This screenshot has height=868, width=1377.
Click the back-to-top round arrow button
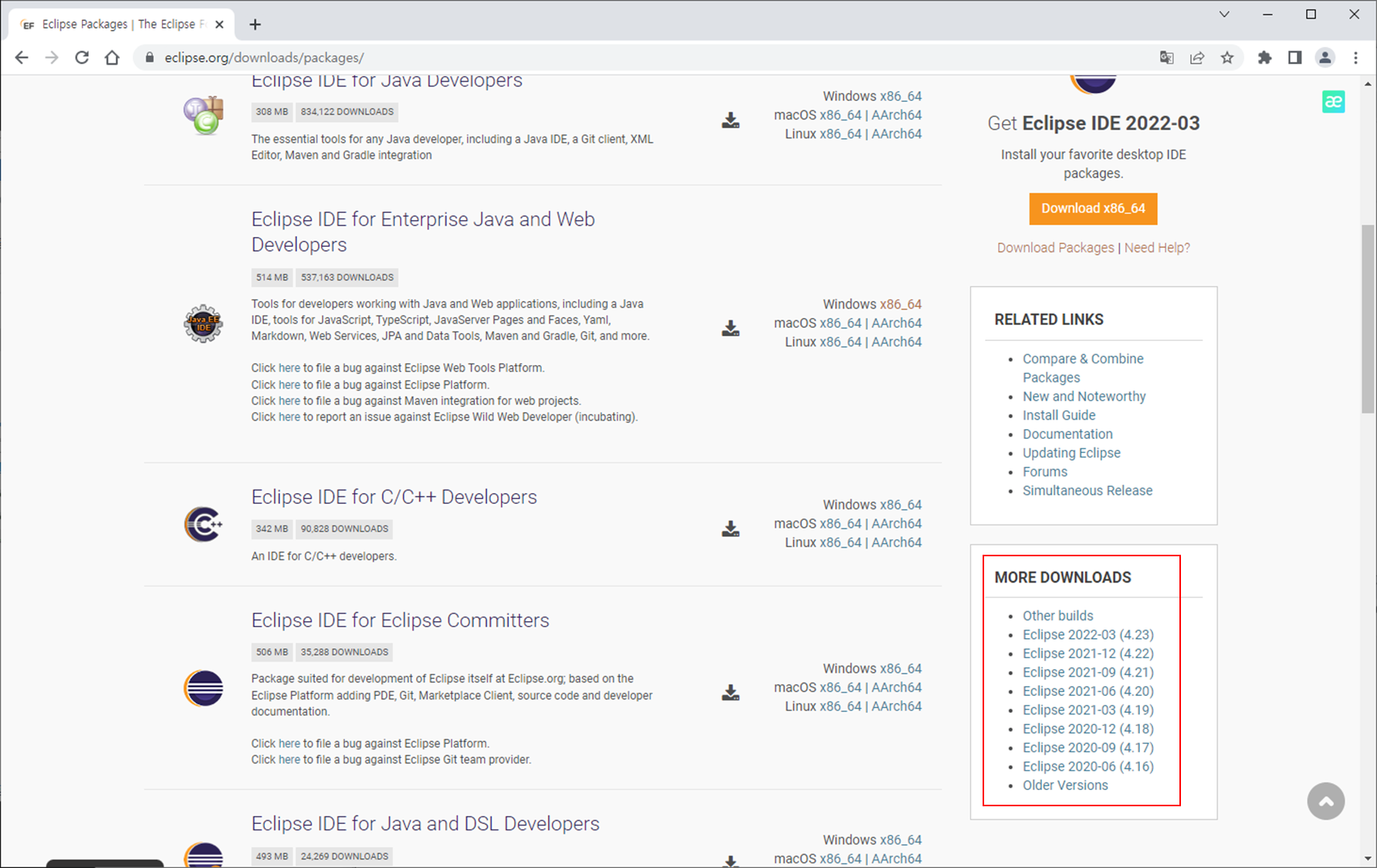click(1326, 801)
